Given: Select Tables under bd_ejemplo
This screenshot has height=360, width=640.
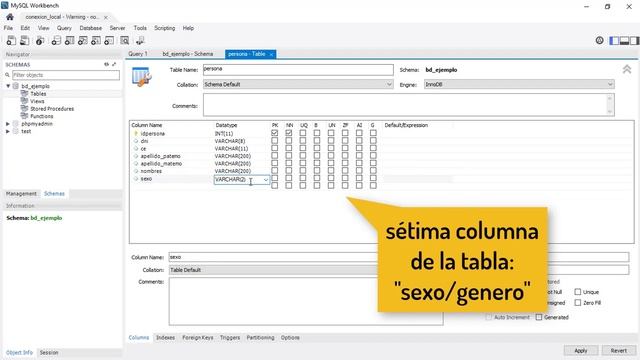Looking at the screenshot, I should coord(38,94).
